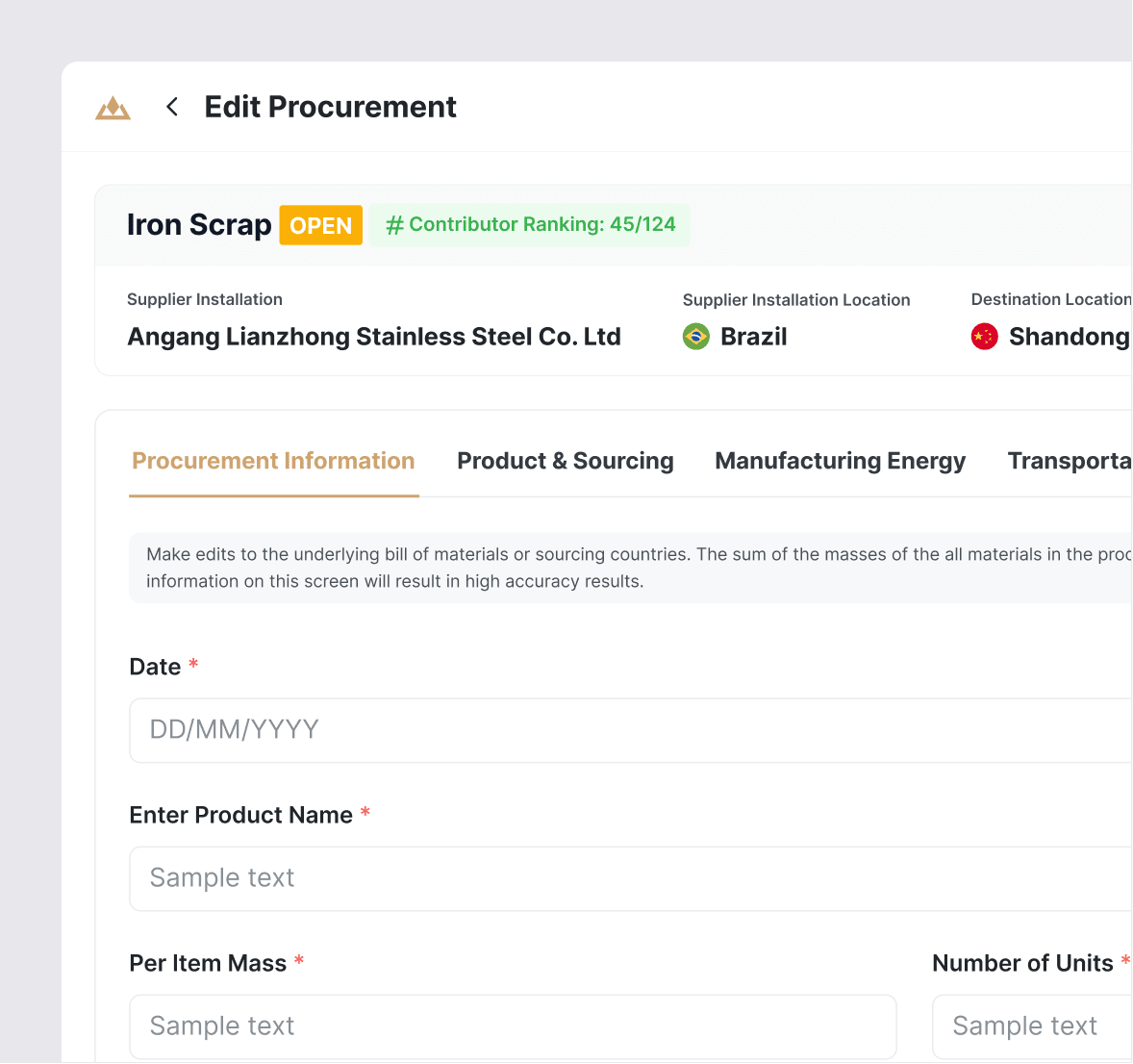Click the Number of Units input

click(1032, 1026)
